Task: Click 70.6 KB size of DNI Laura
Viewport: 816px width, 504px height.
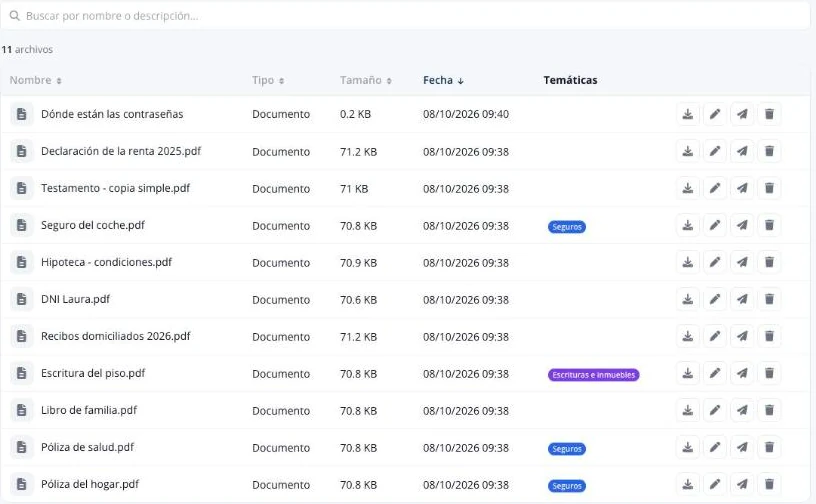Action: point(358,299)
